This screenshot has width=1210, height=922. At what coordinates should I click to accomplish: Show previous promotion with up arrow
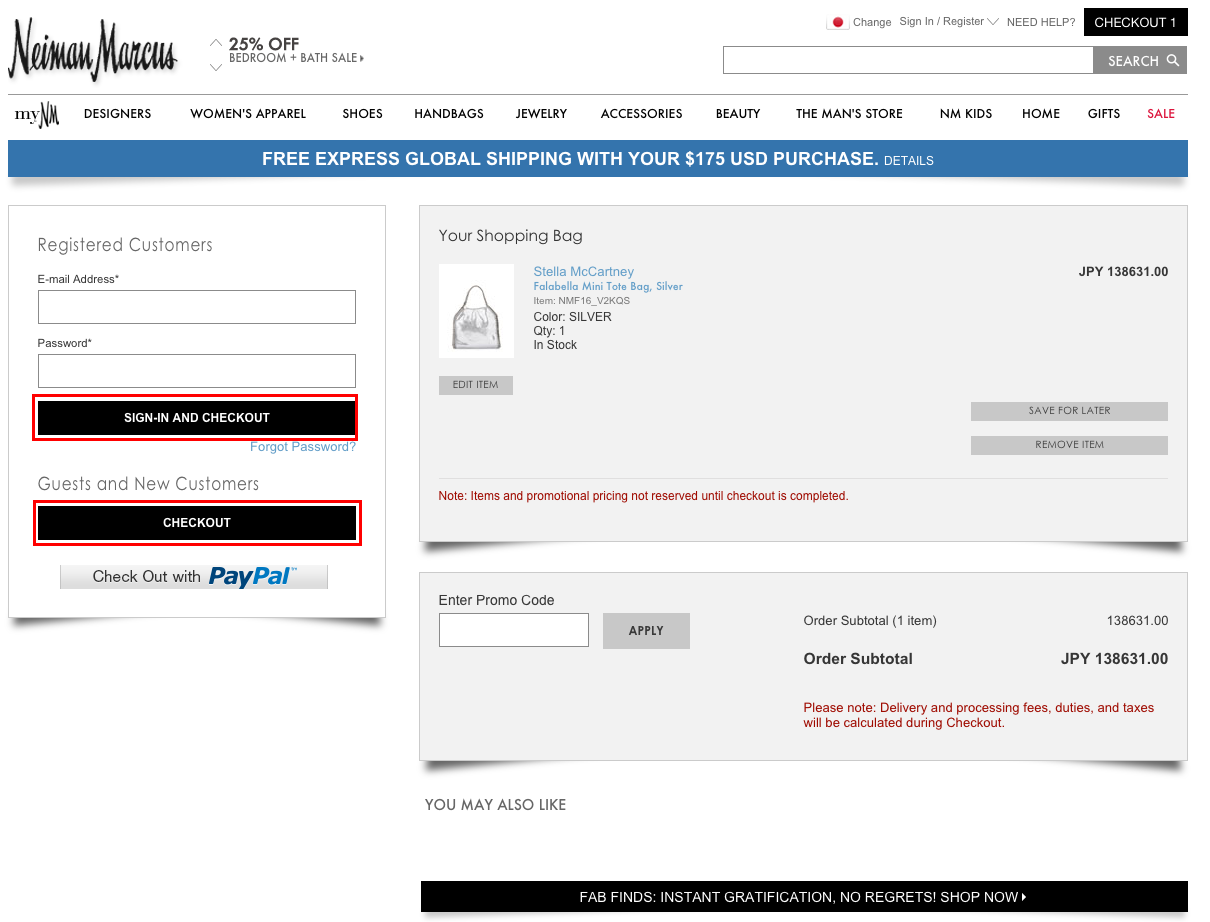[216, 43]
